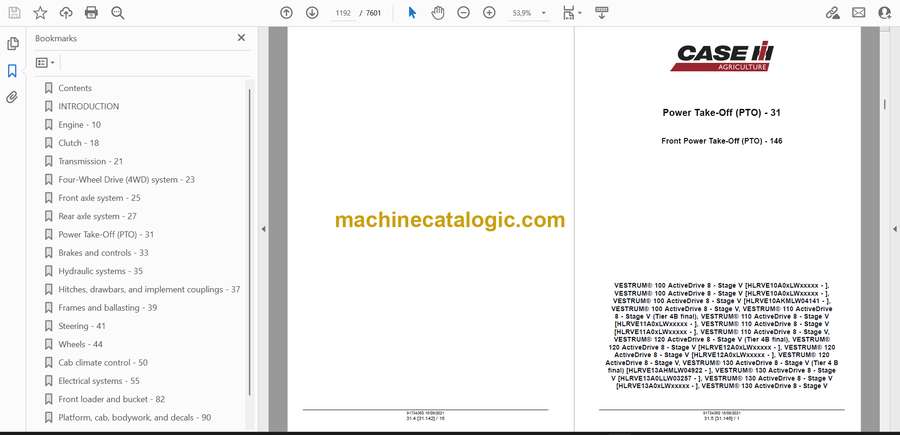Image resolution: width=900 pixels, height=435 pixels.
Task: Open the fit page options dropdown
Action: (572, 13)
